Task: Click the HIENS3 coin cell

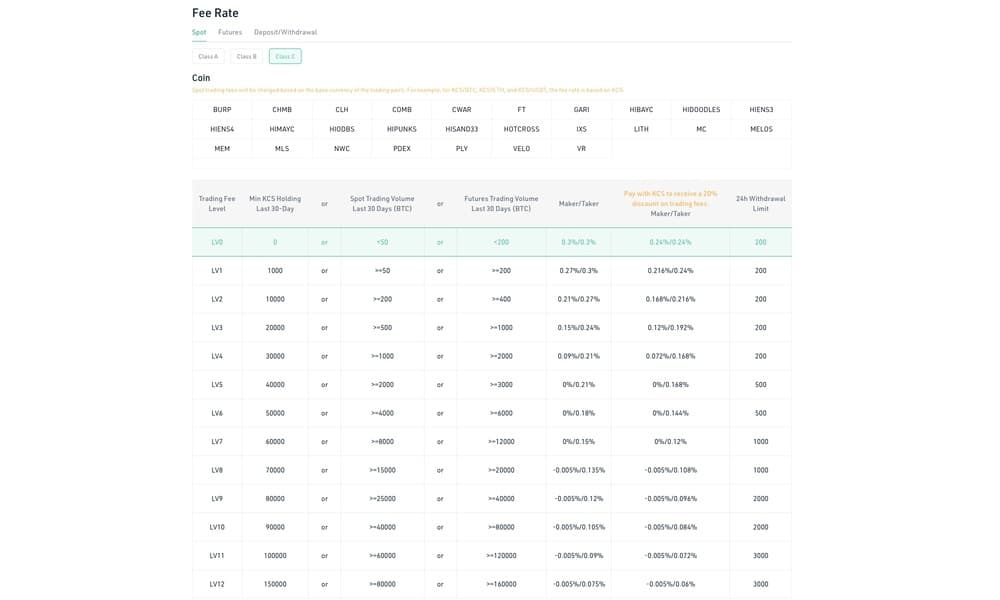Action: coord(761,110)
